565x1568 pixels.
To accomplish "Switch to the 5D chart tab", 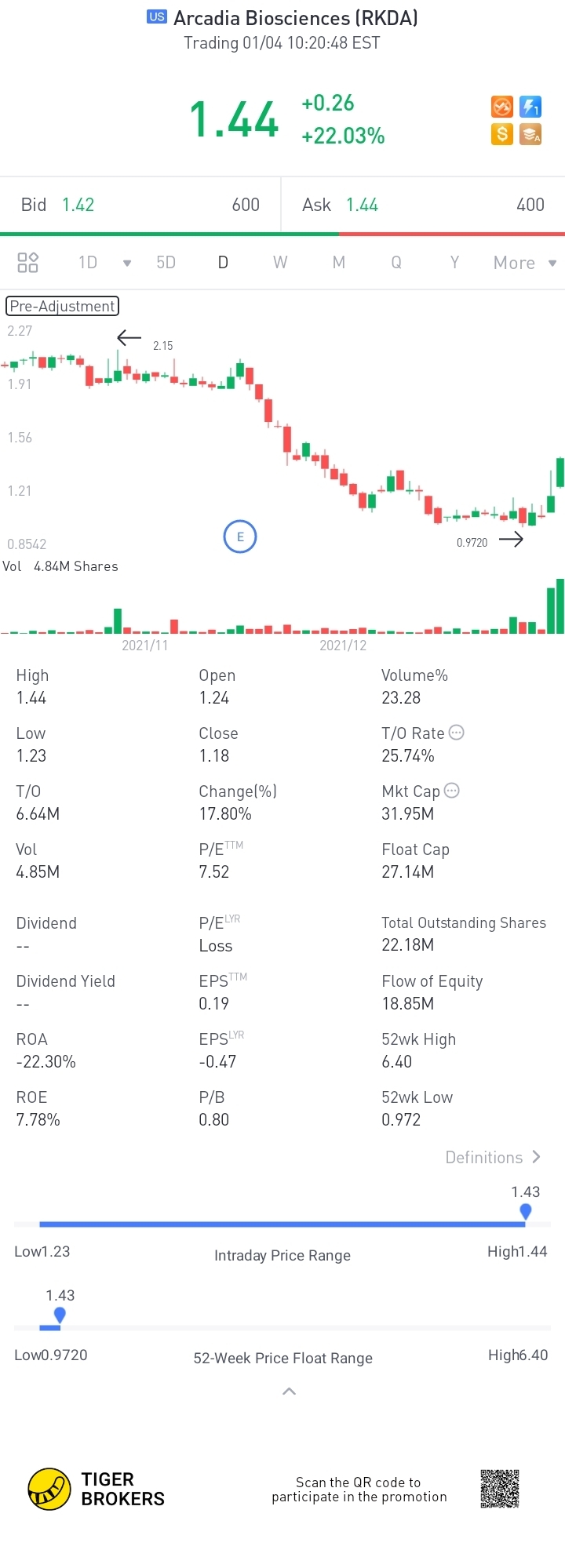I will (x=166, y=262).
